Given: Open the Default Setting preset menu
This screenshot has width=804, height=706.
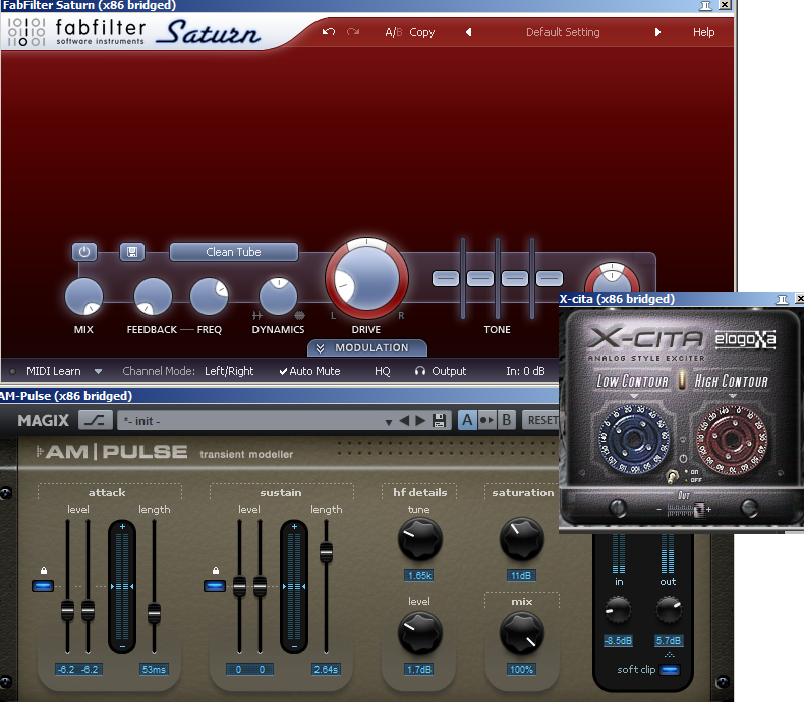Looking at the screenshot, I should (562, 32).
